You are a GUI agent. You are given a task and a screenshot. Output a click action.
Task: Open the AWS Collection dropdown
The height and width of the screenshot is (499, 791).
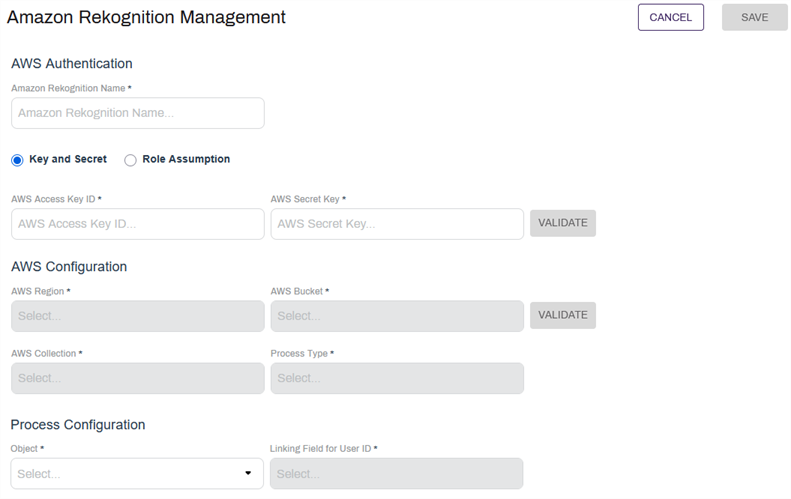(138, 378)
